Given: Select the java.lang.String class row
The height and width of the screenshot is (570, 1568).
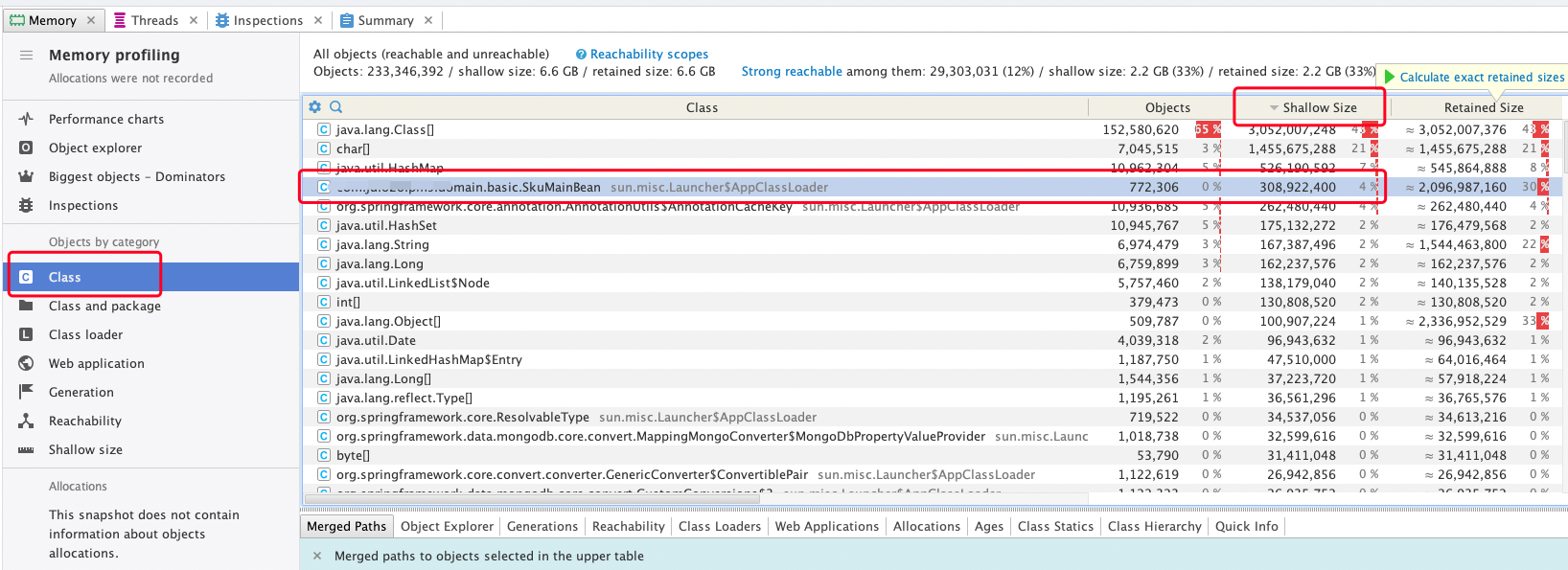Looking at the screenshot, I should pos(382,244).
